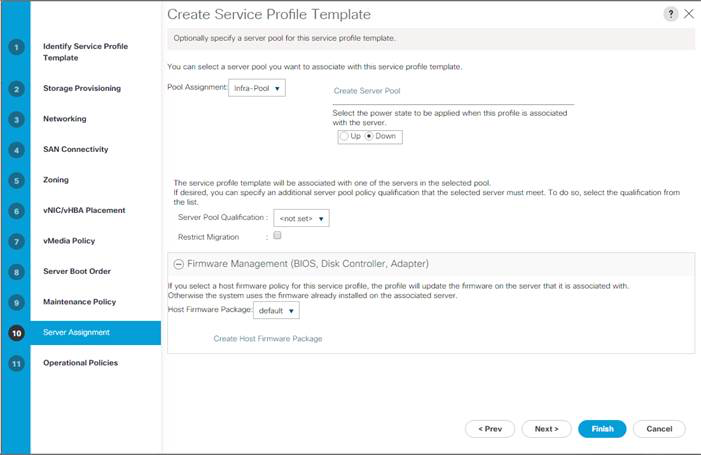Image resolution: width=701 pixels, height=455 pixels.
Task: Open the Pool Assignment dropdown
Action: [259, 88]
